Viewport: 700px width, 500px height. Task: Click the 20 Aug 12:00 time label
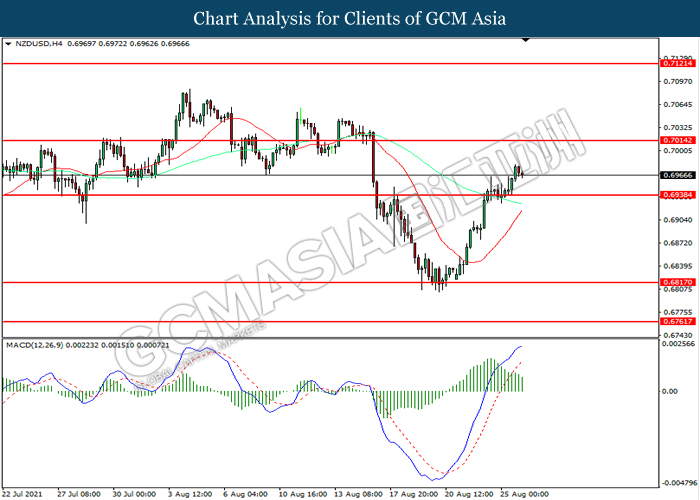coord(469,494)
